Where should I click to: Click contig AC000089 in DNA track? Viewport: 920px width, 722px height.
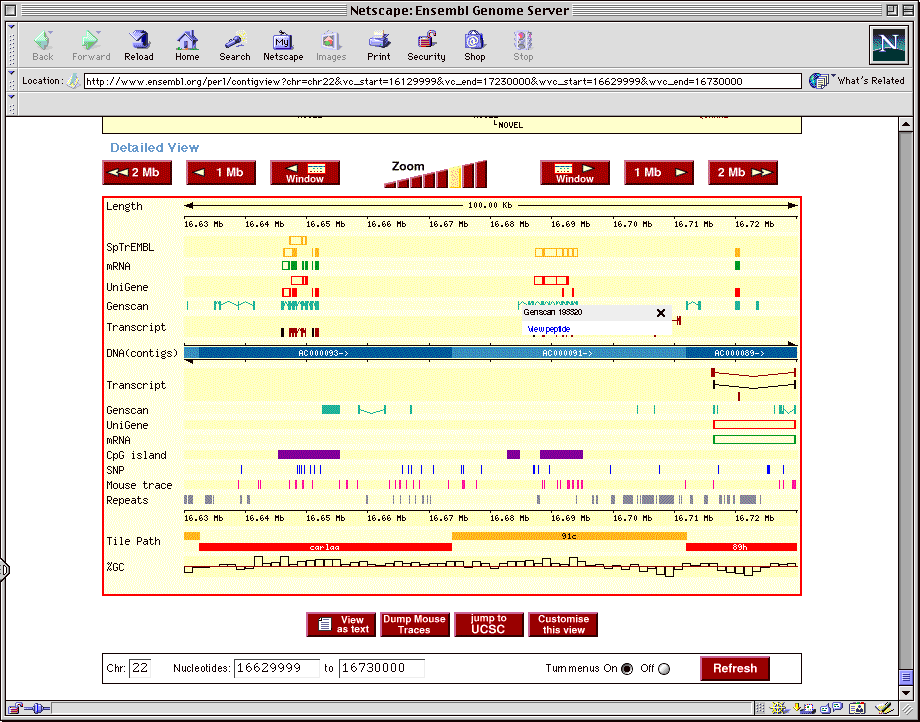coord(741,353)
